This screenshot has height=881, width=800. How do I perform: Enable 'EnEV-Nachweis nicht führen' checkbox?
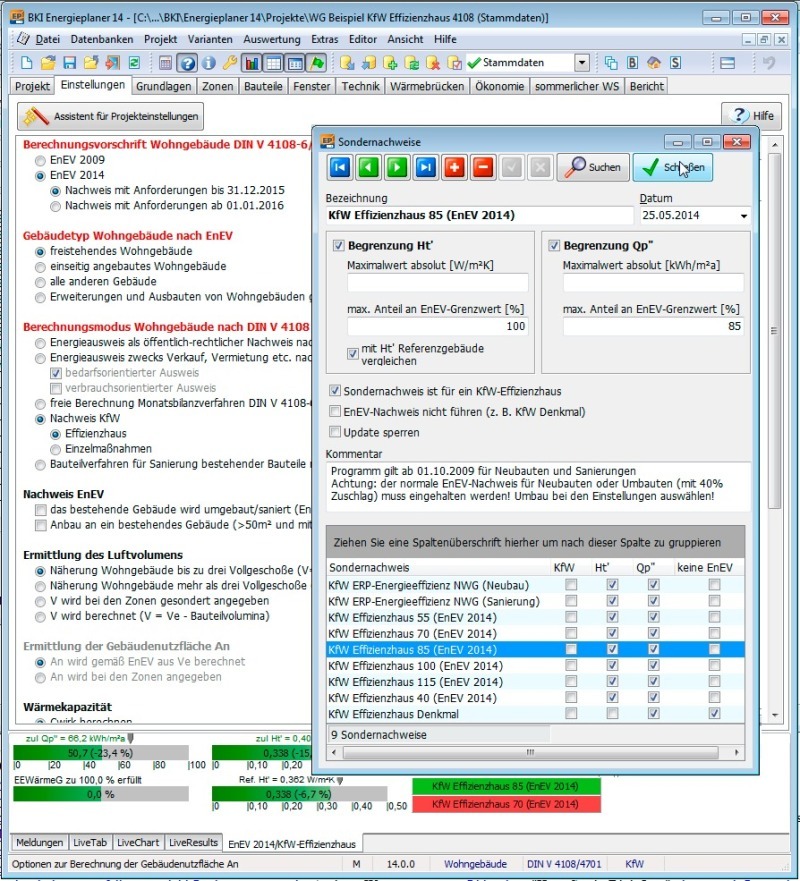pyautogui.click(x=335, y=411)
